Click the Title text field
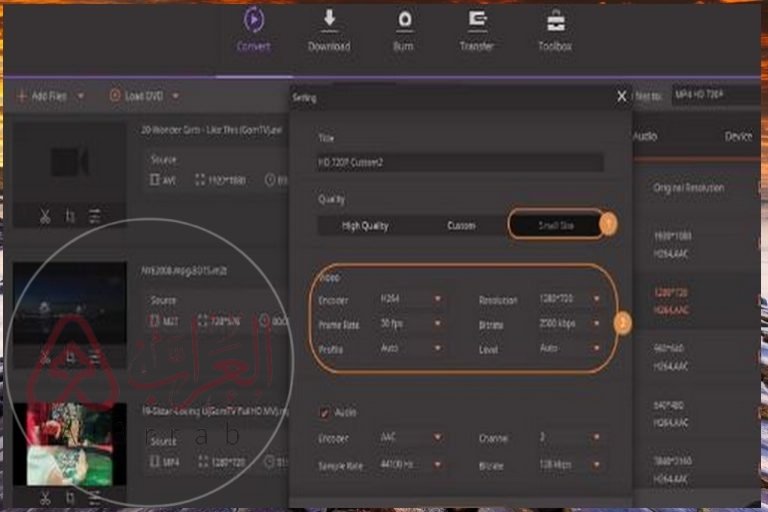 click(x=460, y=162)
